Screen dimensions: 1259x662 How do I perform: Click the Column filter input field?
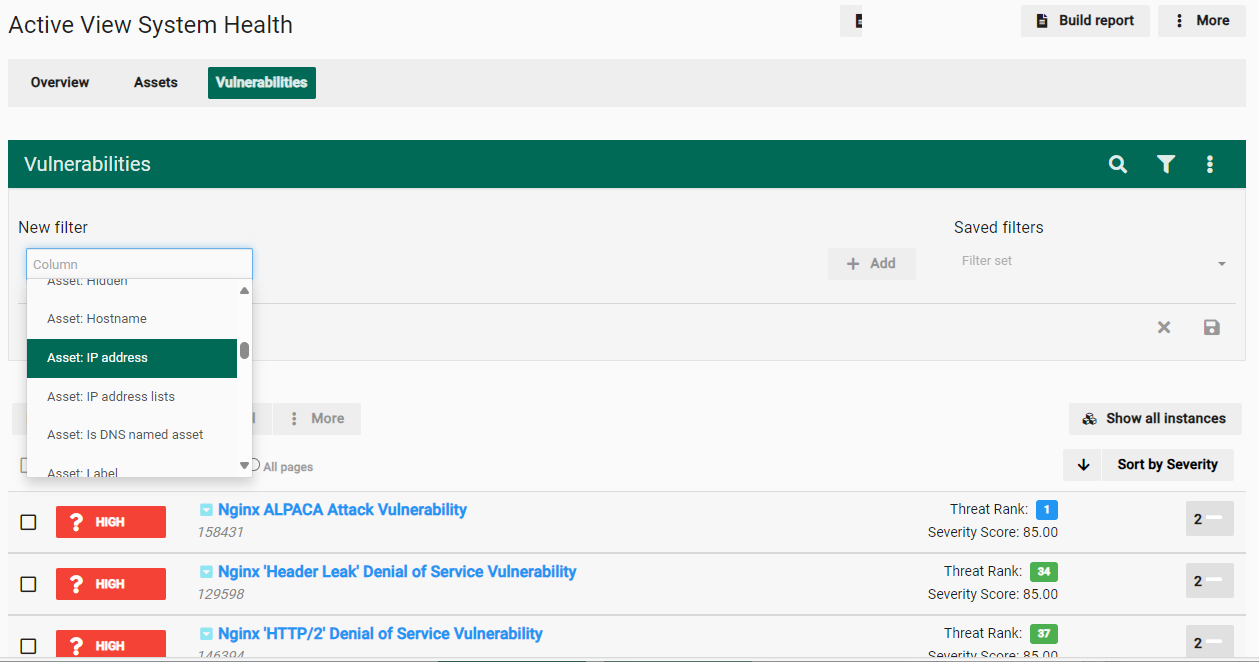[x=139, y=264]
